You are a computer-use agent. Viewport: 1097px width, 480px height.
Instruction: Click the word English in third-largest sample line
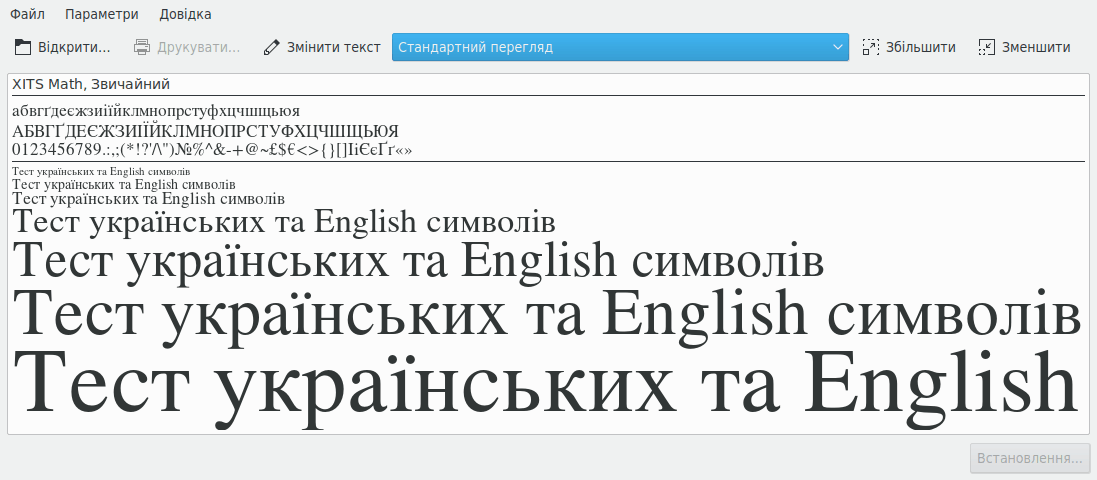coord(540,262)
